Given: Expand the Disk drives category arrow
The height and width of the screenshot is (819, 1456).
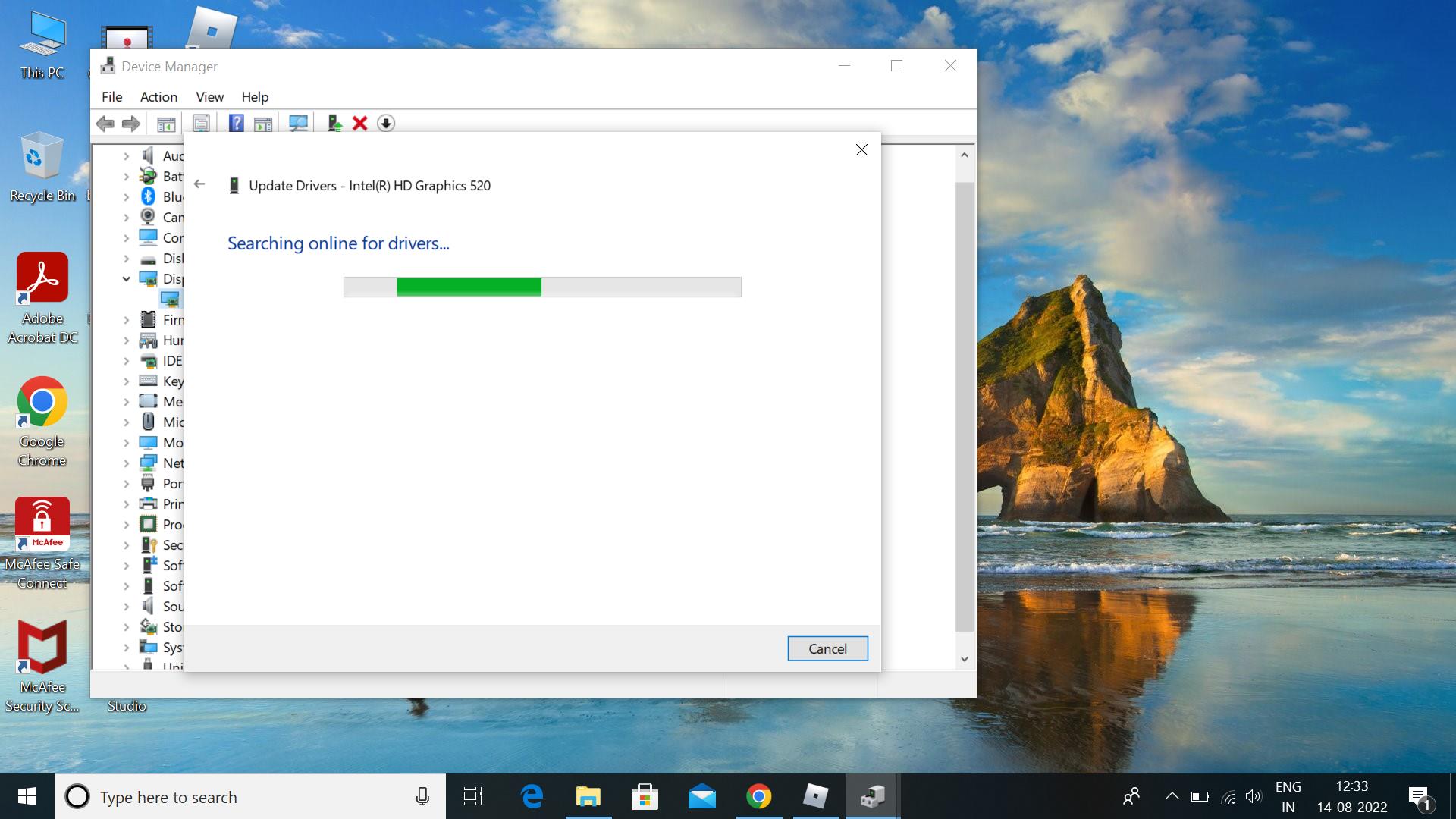Looking at the screenshot, I should 127,259.
